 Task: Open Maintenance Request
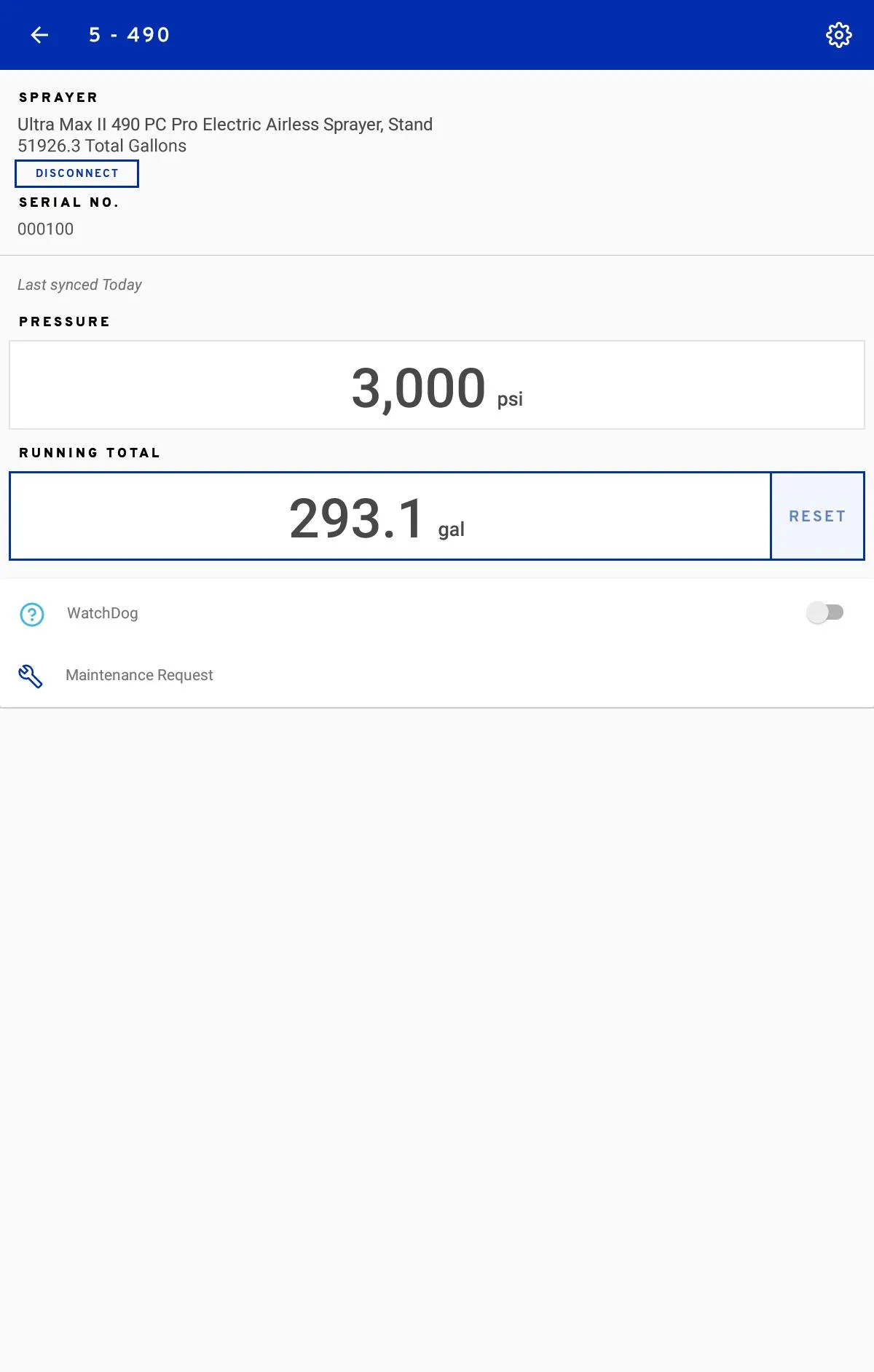pos(437,675)
